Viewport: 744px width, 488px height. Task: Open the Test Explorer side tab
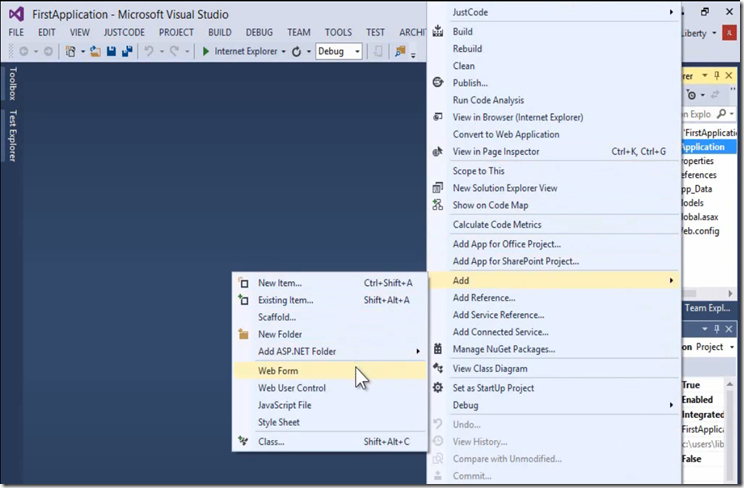13,136
